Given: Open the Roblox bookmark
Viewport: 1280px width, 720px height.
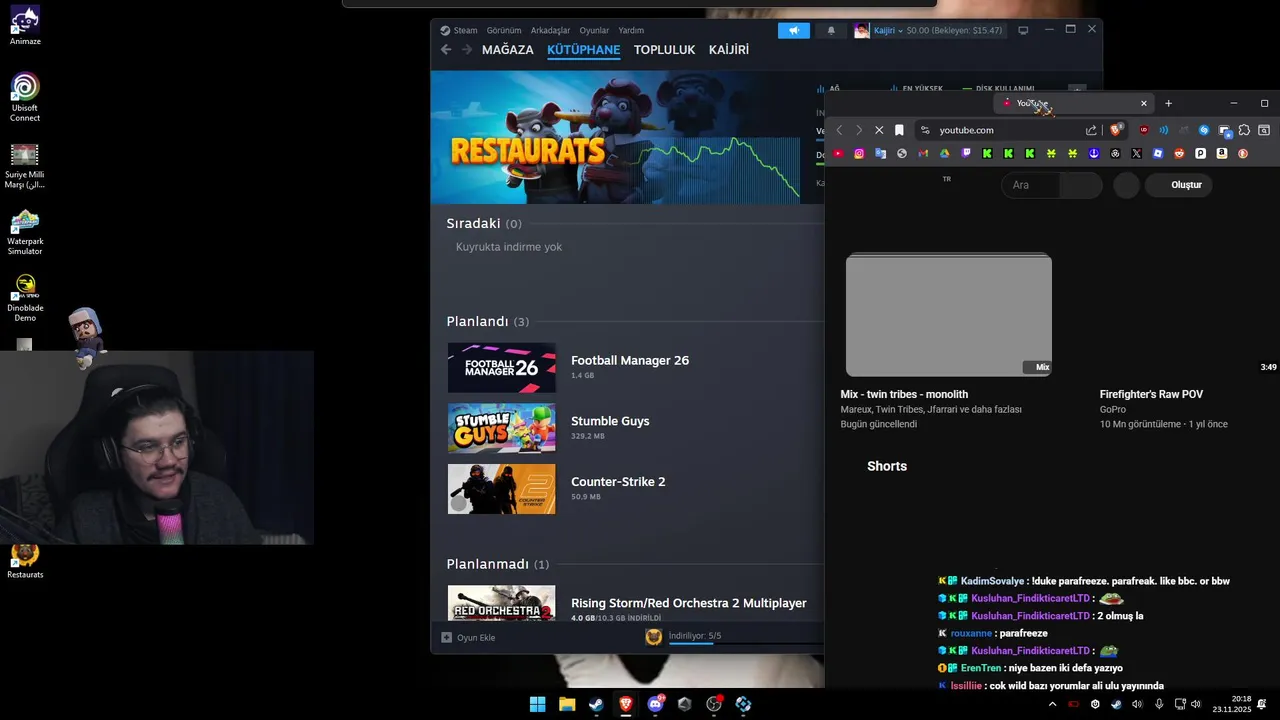Looking at the screenshot, I should tap(1158, 154).
